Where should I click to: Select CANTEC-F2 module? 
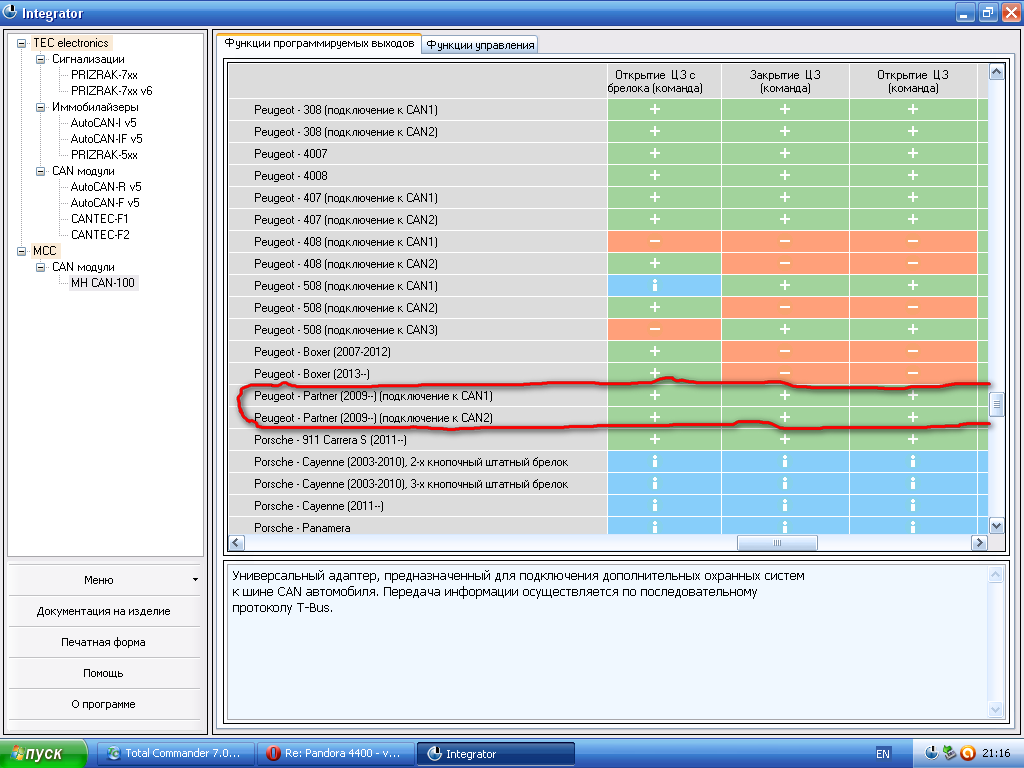[x=100, y=235]
